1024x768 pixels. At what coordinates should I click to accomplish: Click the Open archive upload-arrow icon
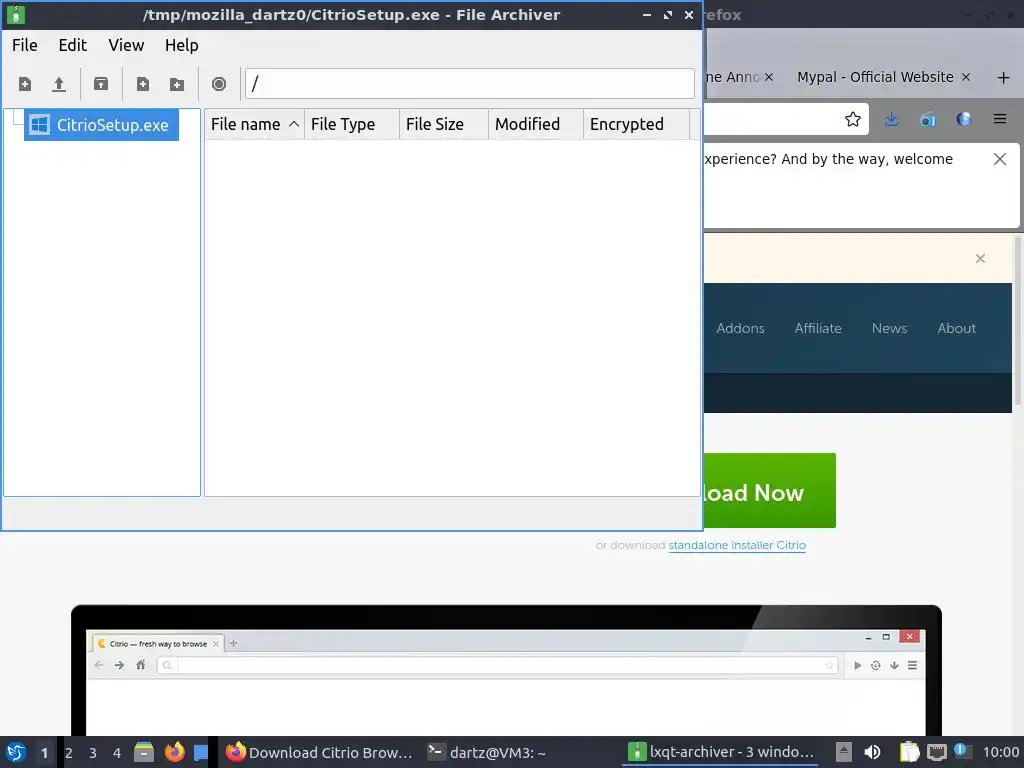[59, 84]
